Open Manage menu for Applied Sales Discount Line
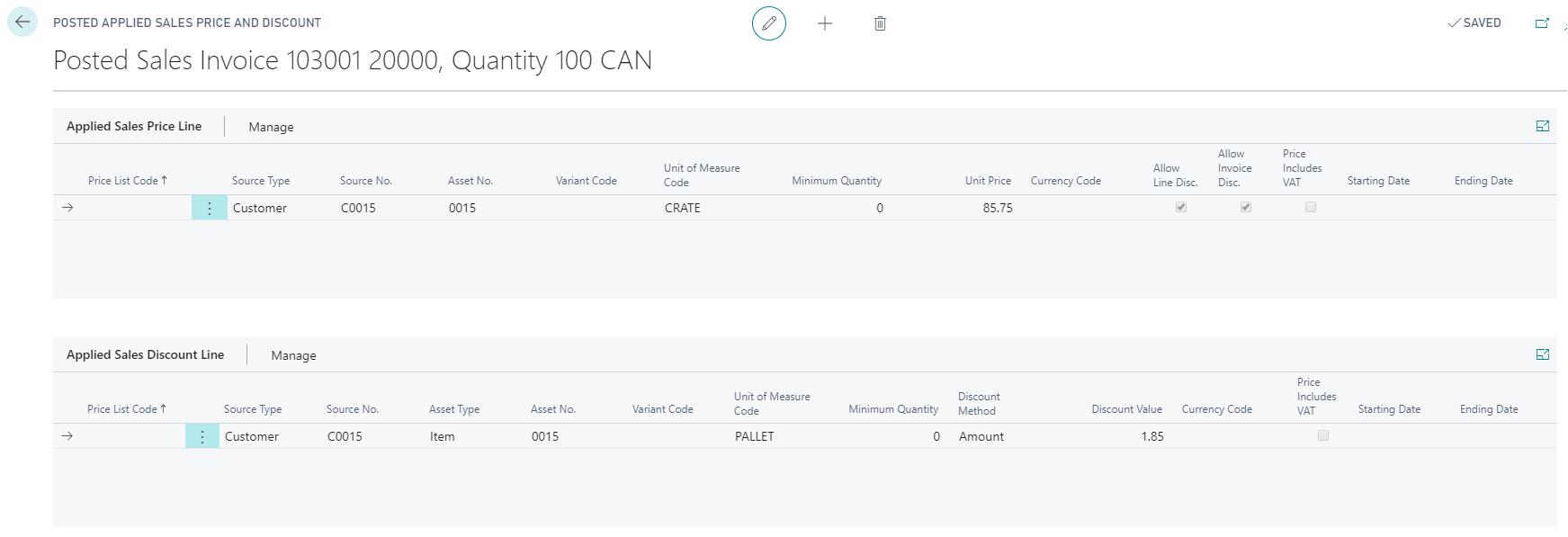Image resolution: width=1568 pixels, height=537 pixels. 293,355
